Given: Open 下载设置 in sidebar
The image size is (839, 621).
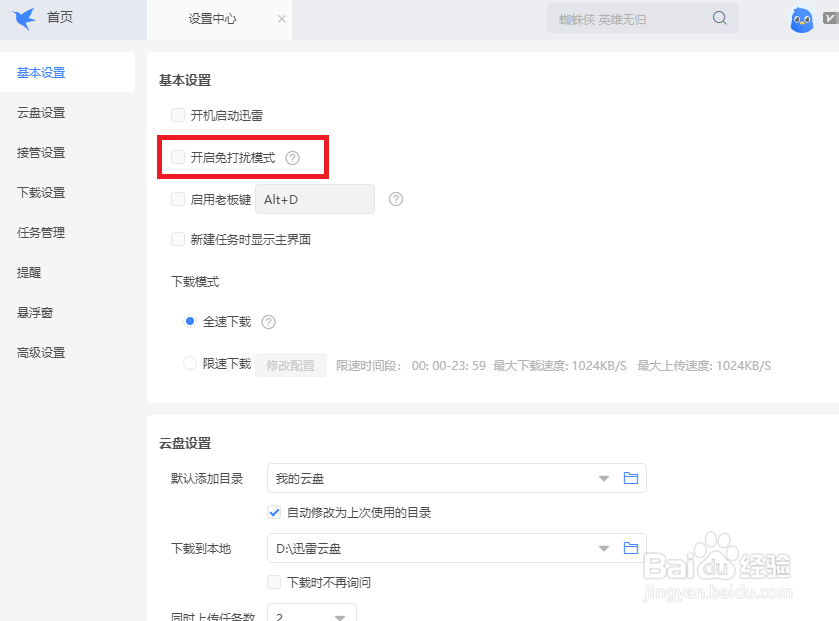Looking at the screenshot, I should (x=41, y=193).
